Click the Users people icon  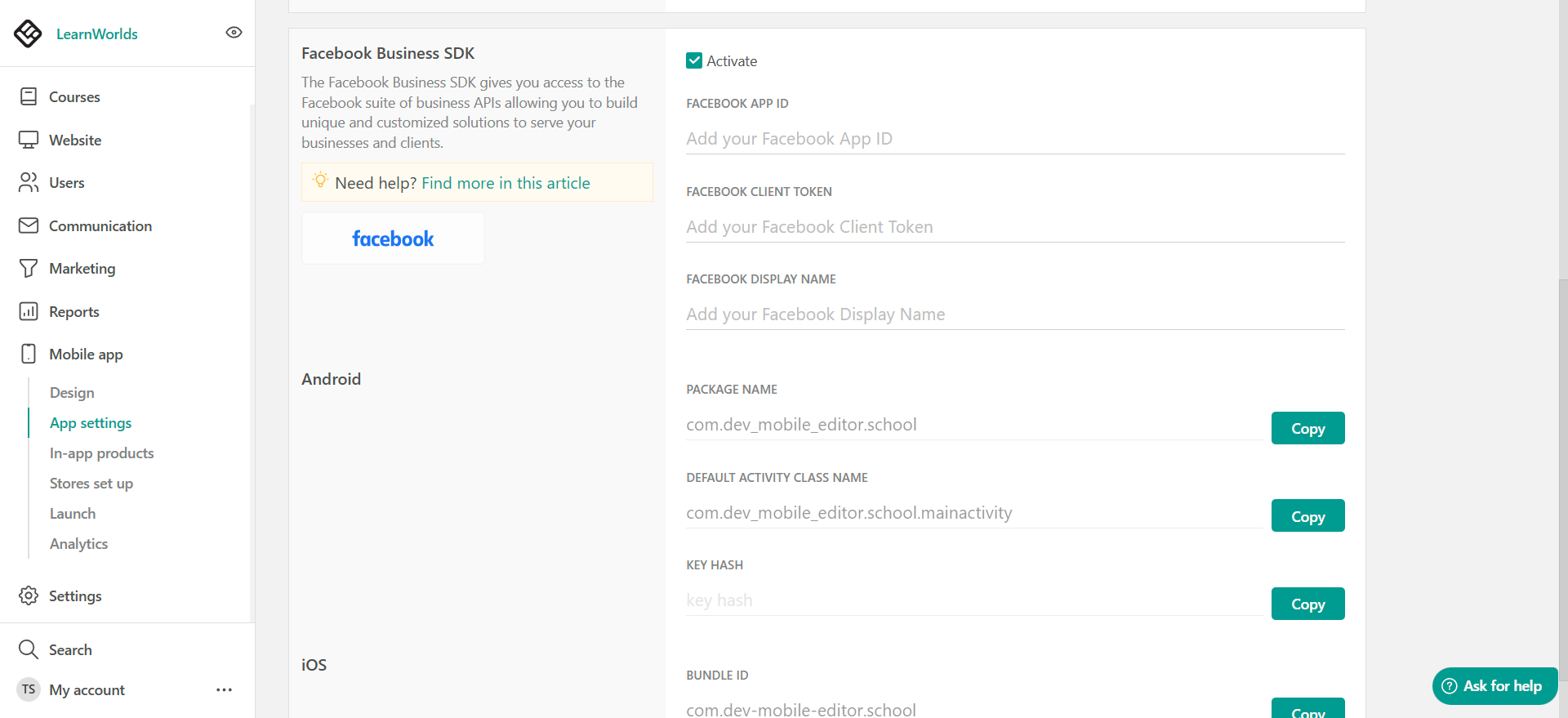click(29, 182)
